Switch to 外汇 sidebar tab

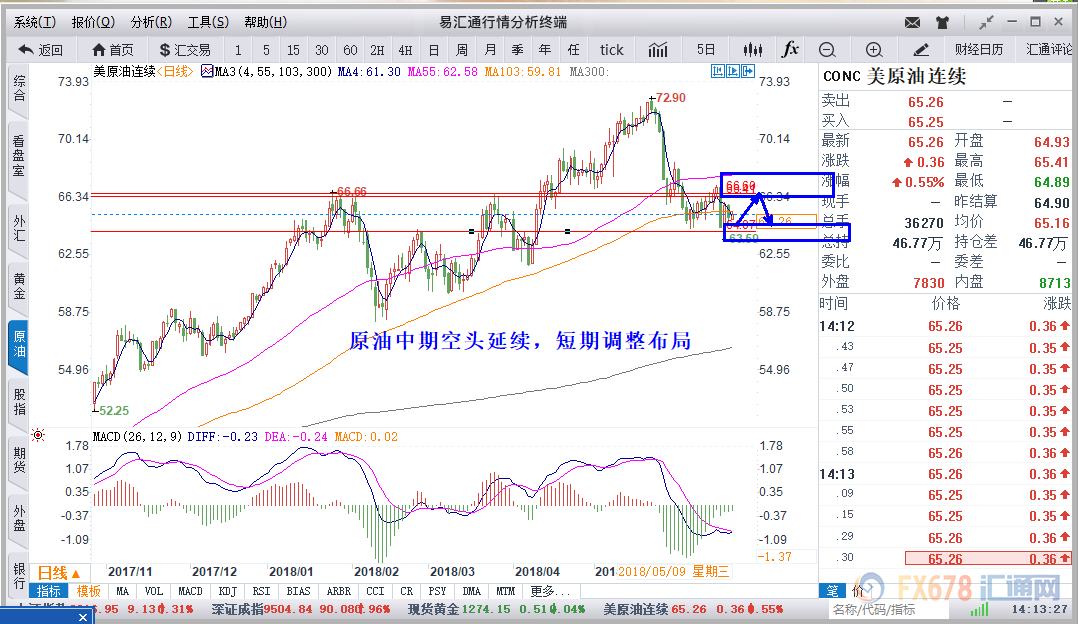point(19,227)
